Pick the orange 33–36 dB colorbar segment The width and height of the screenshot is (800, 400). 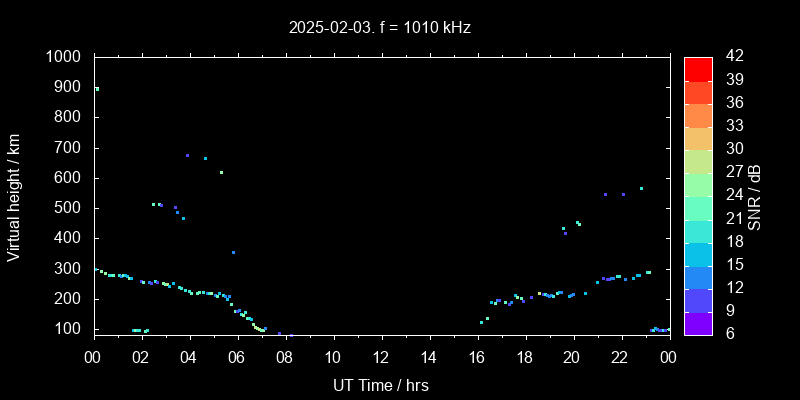tap(698, 115)
